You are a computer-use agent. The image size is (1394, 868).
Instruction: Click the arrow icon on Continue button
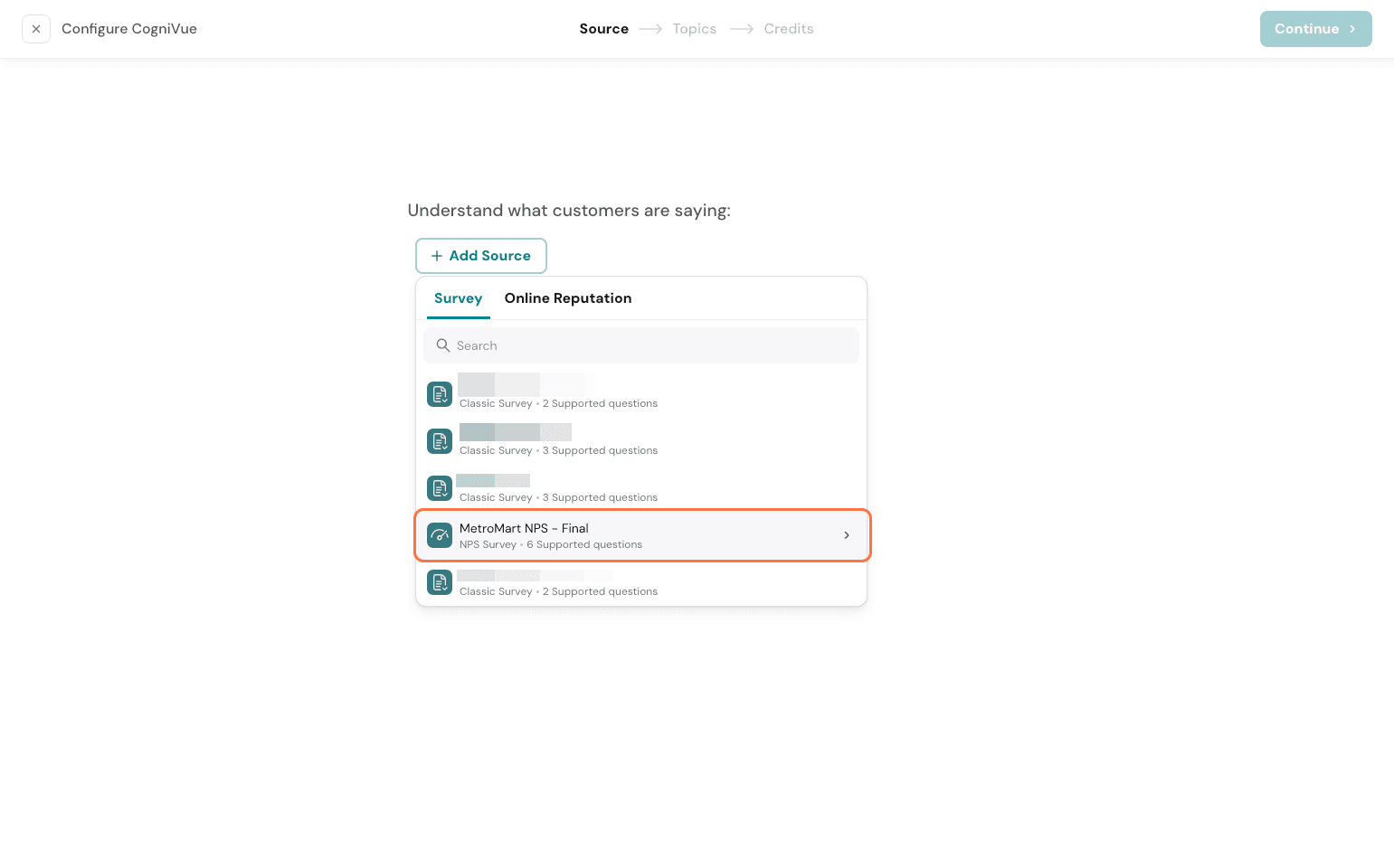[1352, 29]
